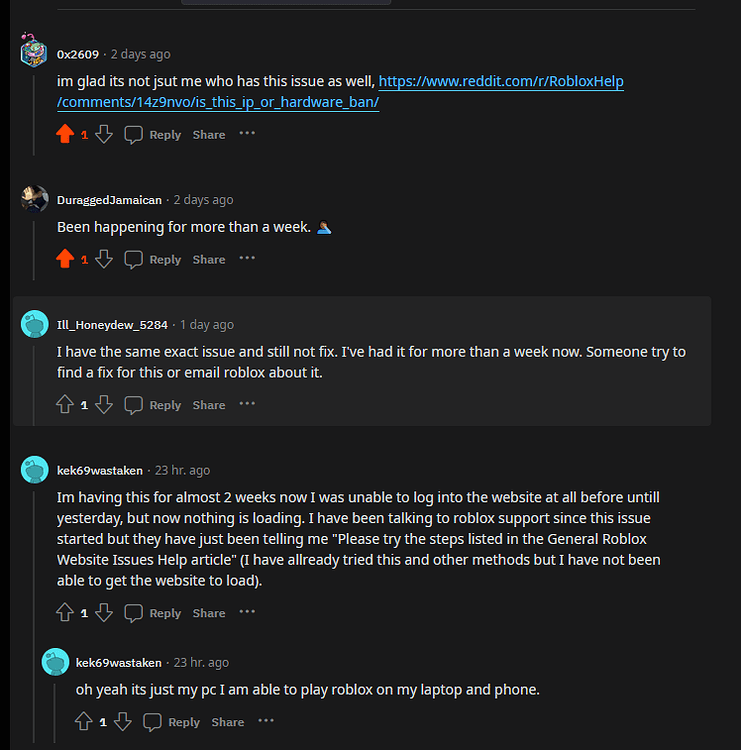Upvote Ill_Honeydew_5284's comment
This screenshot has width=741, height=750.
click(66, 405)
